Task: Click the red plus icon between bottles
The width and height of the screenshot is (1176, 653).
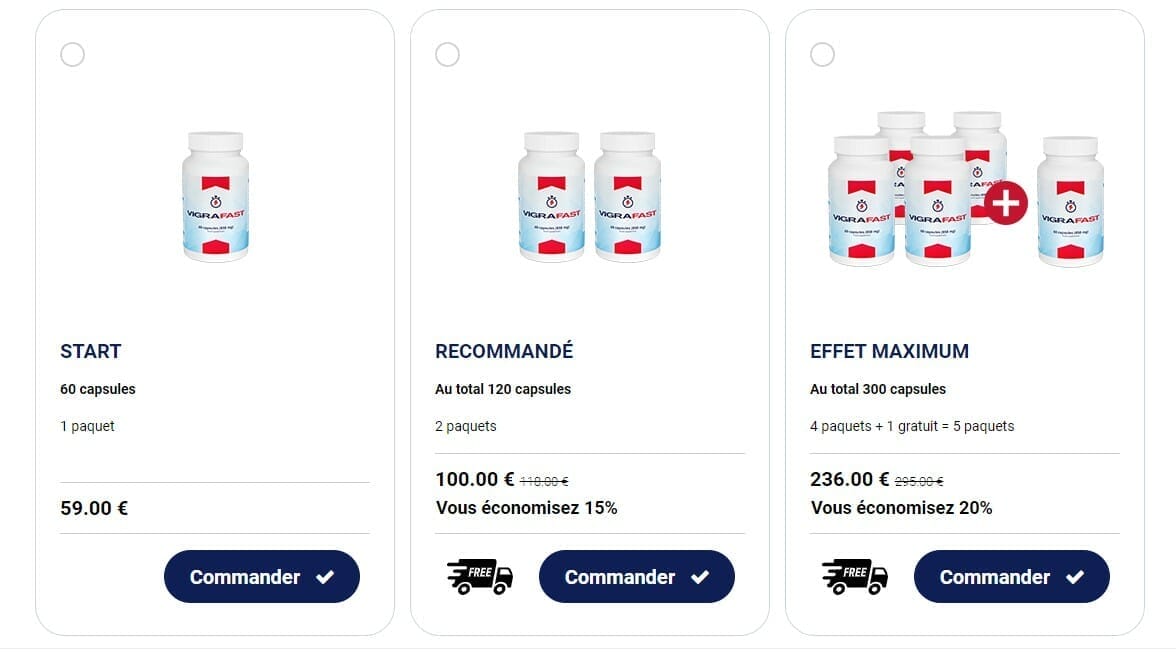Action: click(x=1005, y=202)
